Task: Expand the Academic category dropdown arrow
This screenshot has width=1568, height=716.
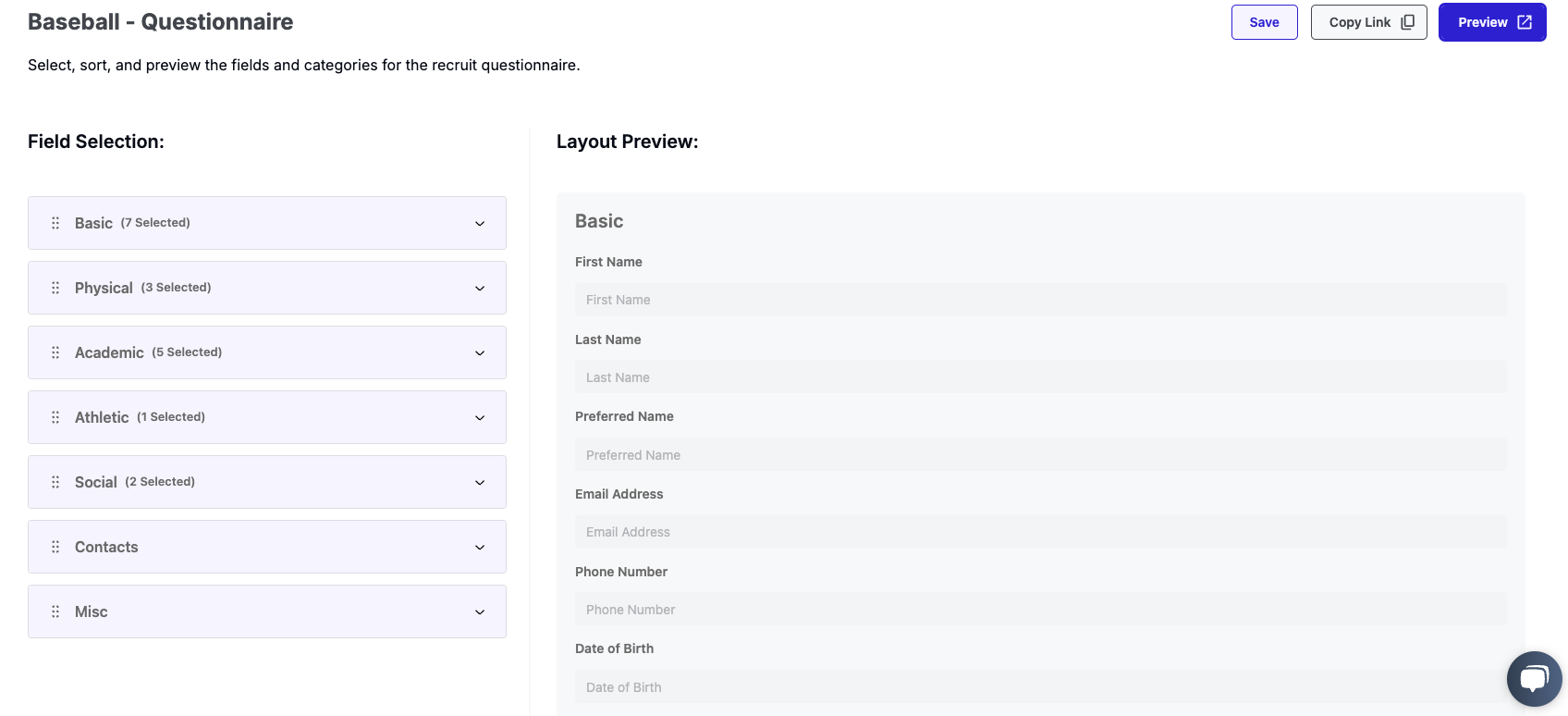Action: [480, 352]
